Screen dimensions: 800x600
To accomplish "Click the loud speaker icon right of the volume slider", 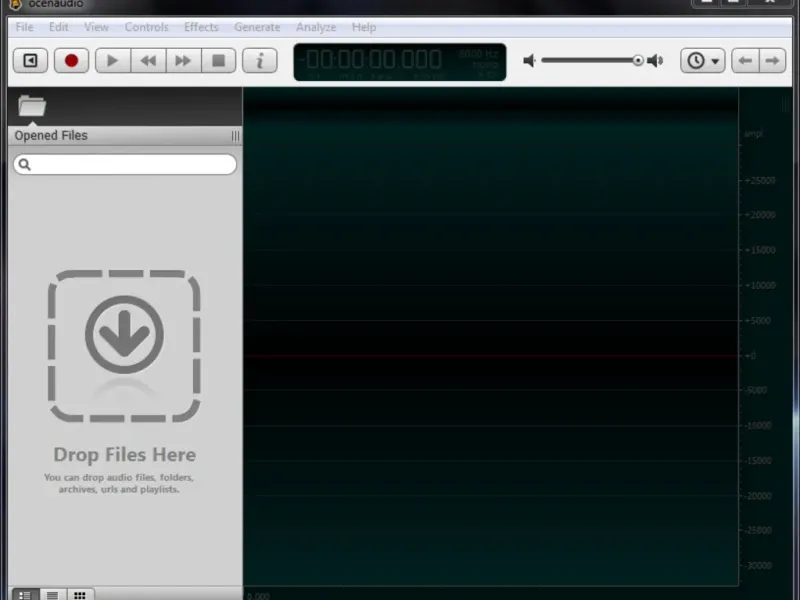I will click(655, 61).
